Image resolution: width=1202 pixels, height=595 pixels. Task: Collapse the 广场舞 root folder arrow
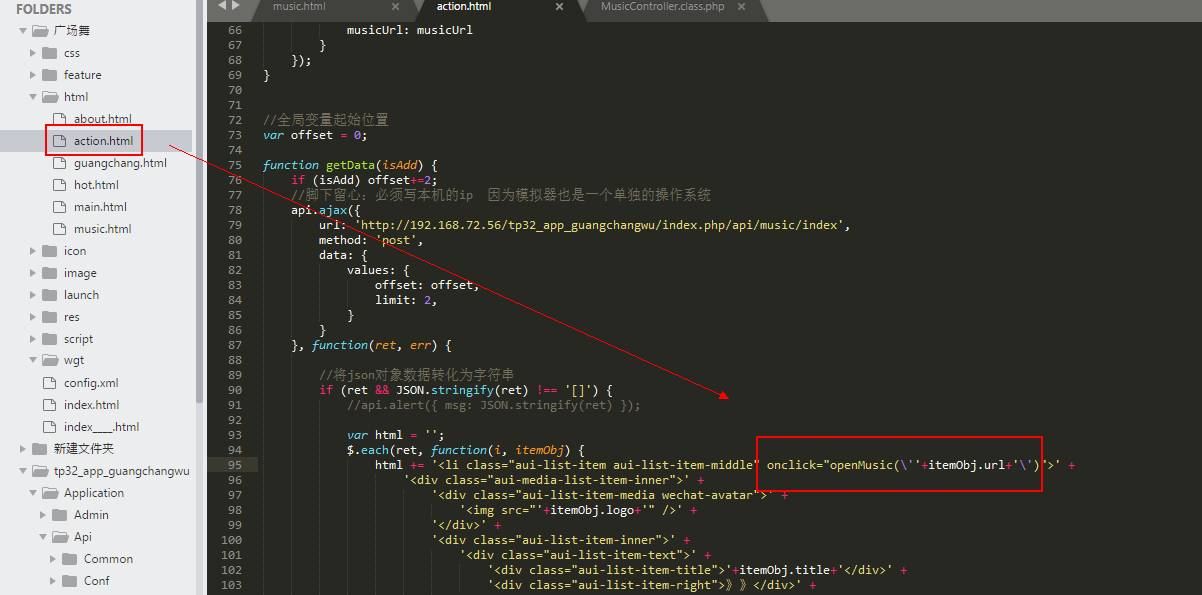tap(22, 31)
